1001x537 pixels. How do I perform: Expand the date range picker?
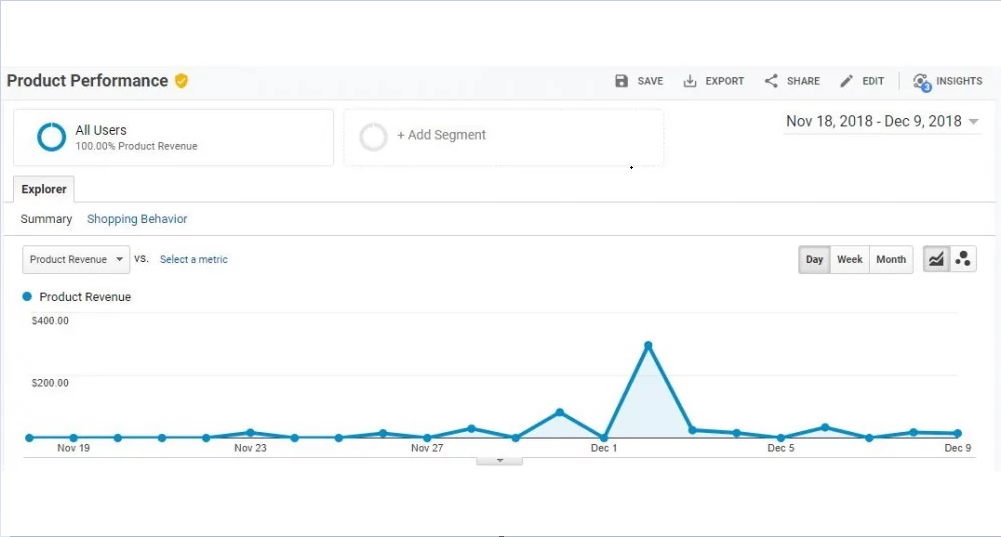(882, 121)
